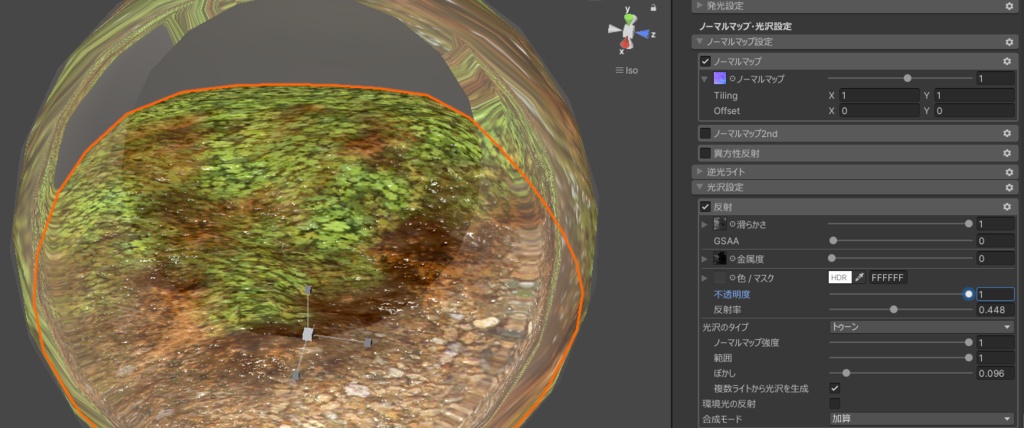The height and width of the screenshot is (428, 1024).
Task: Open gear menu on ノーマルマップ checkbox row
Action: [1006, 61]
